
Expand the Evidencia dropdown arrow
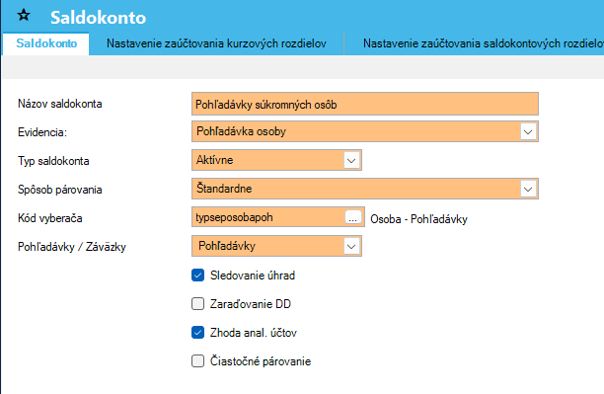[x=528, y=132]
